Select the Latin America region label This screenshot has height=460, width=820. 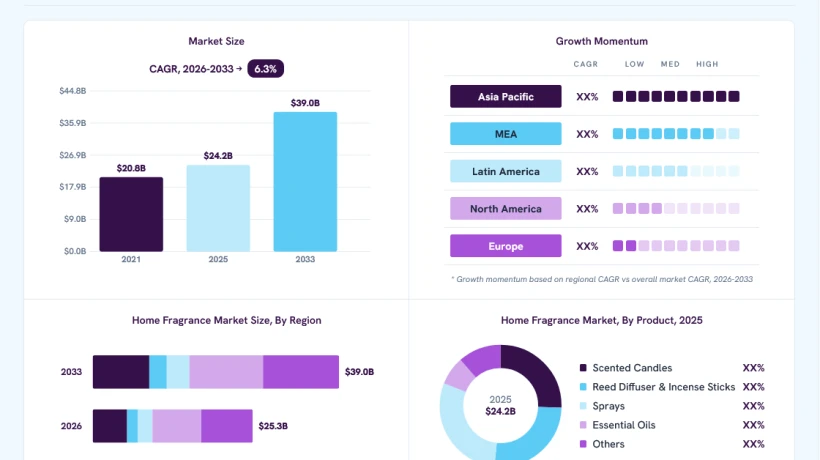point(506,171)
